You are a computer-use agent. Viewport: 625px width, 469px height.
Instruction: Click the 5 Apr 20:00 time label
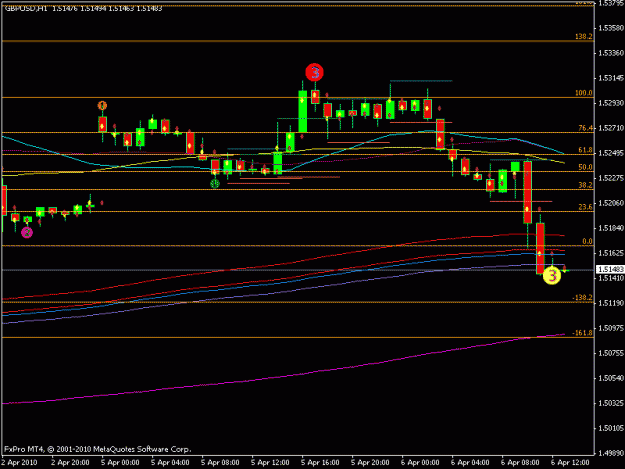coord(370,463)
